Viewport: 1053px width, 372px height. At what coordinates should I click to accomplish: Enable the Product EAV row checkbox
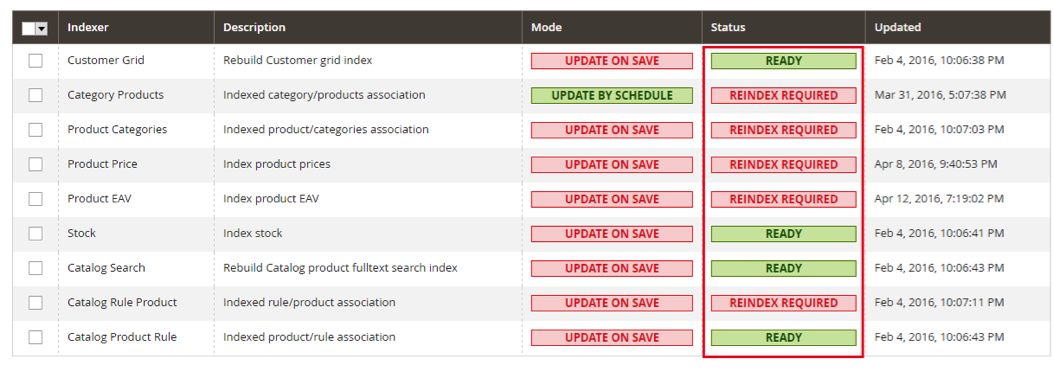pyautogui.click(x=36, y=199)
